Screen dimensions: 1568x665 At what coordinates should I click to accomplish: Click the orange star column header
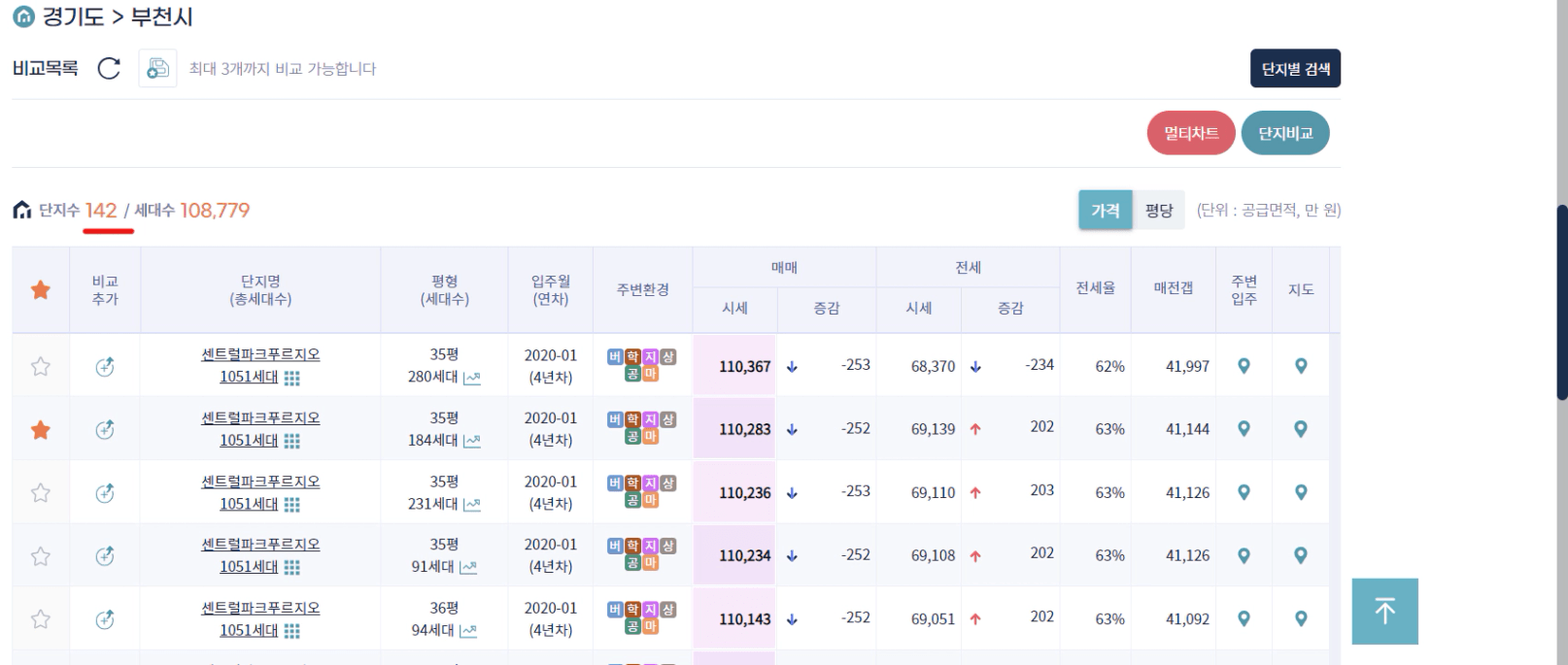(x=41, y=289)
